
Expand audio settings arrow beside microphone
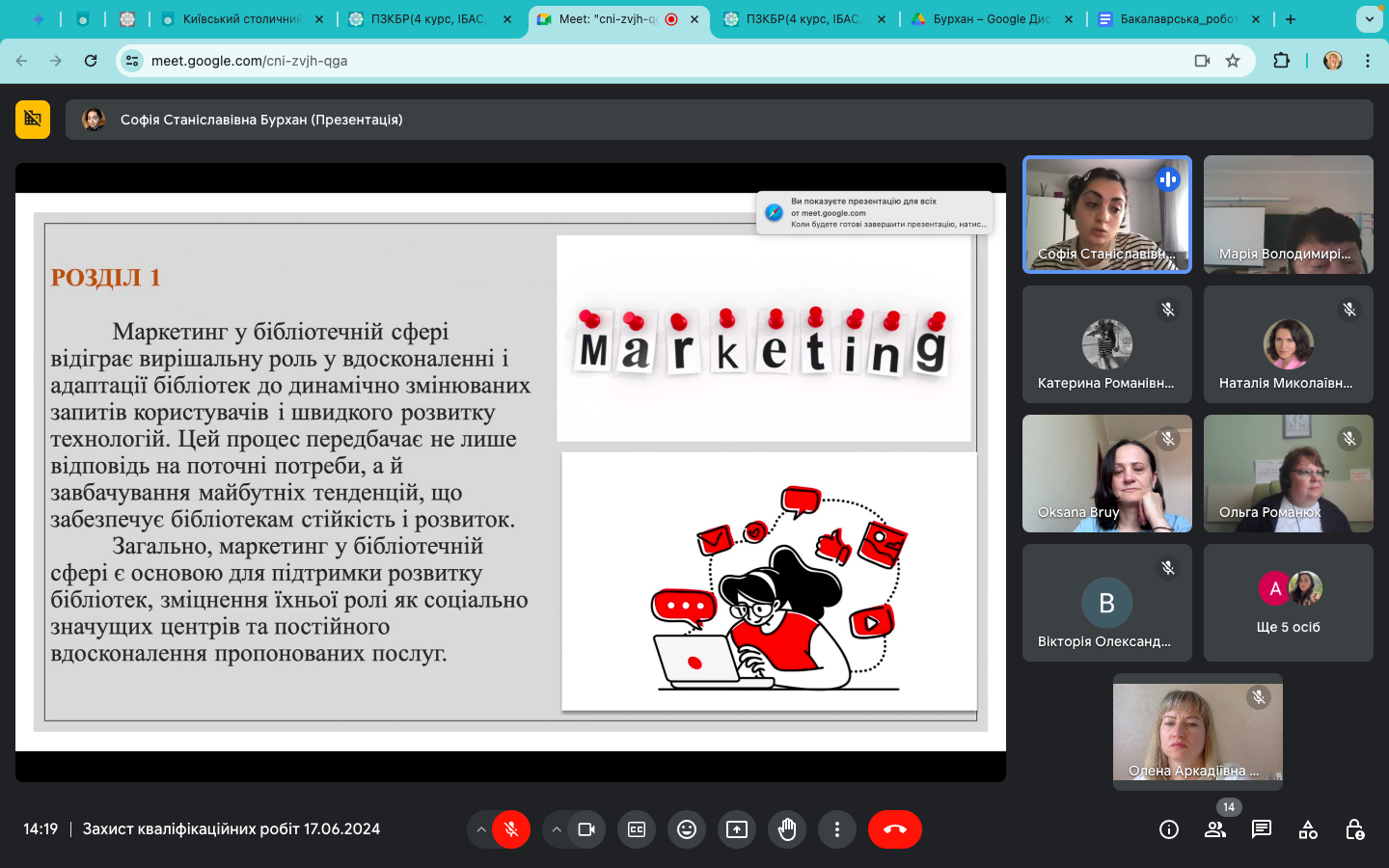coord(481,829)
